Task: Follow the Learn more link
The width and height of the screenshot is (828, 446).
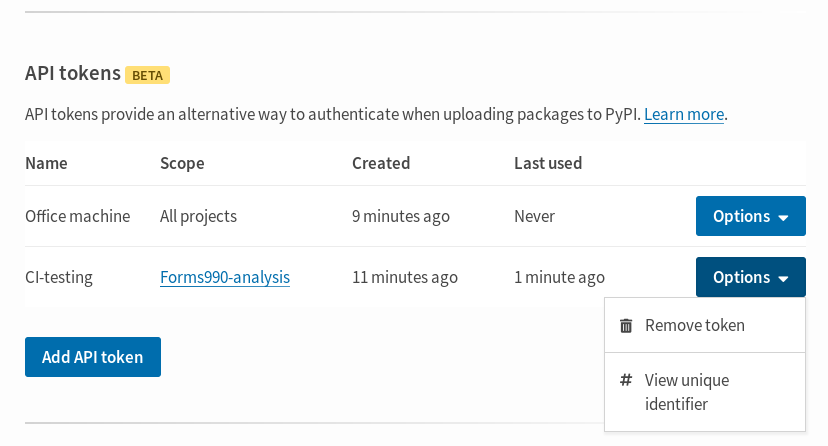Action: [684, 114]
